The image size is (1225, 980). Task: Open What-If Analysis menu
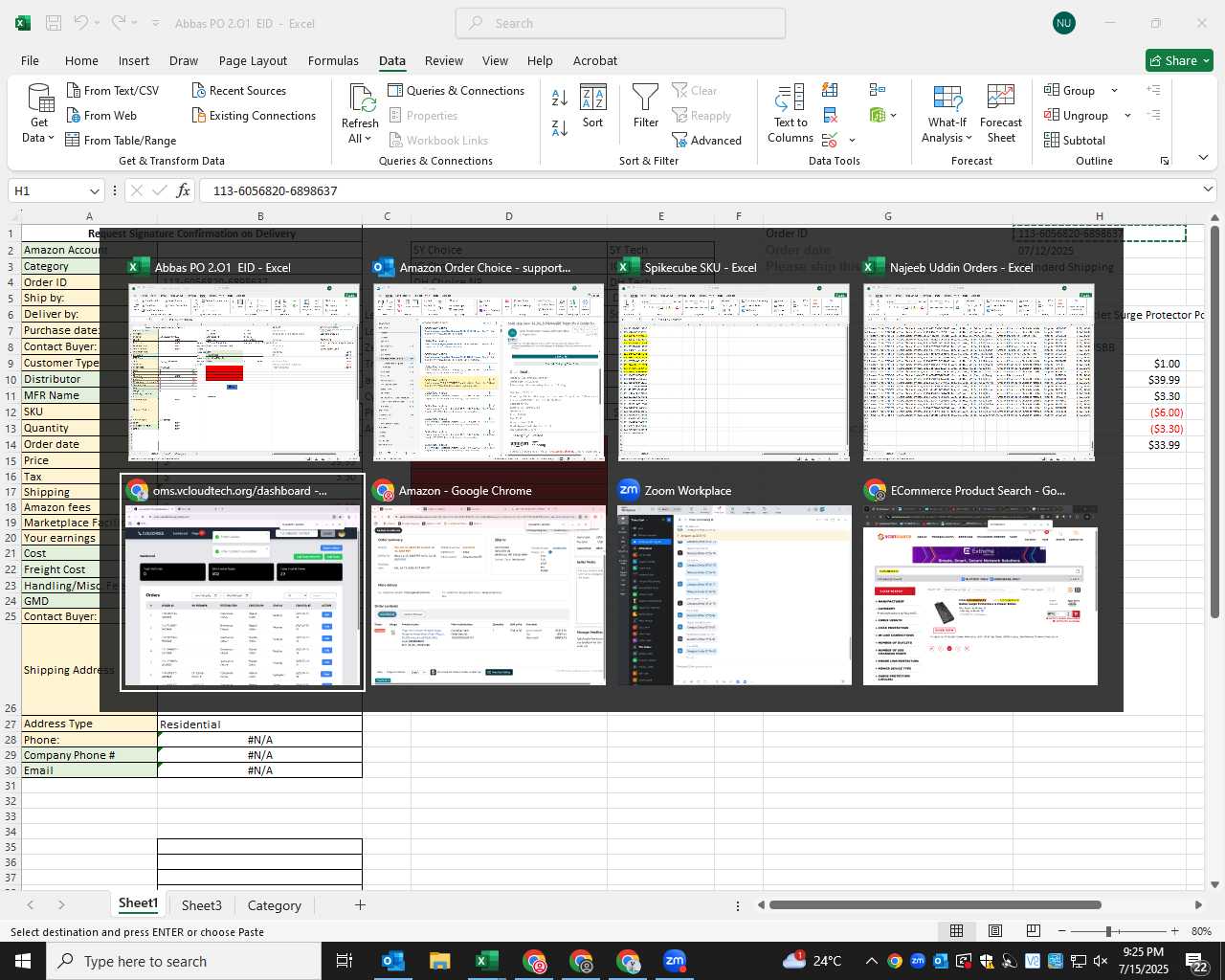point(947,114)
